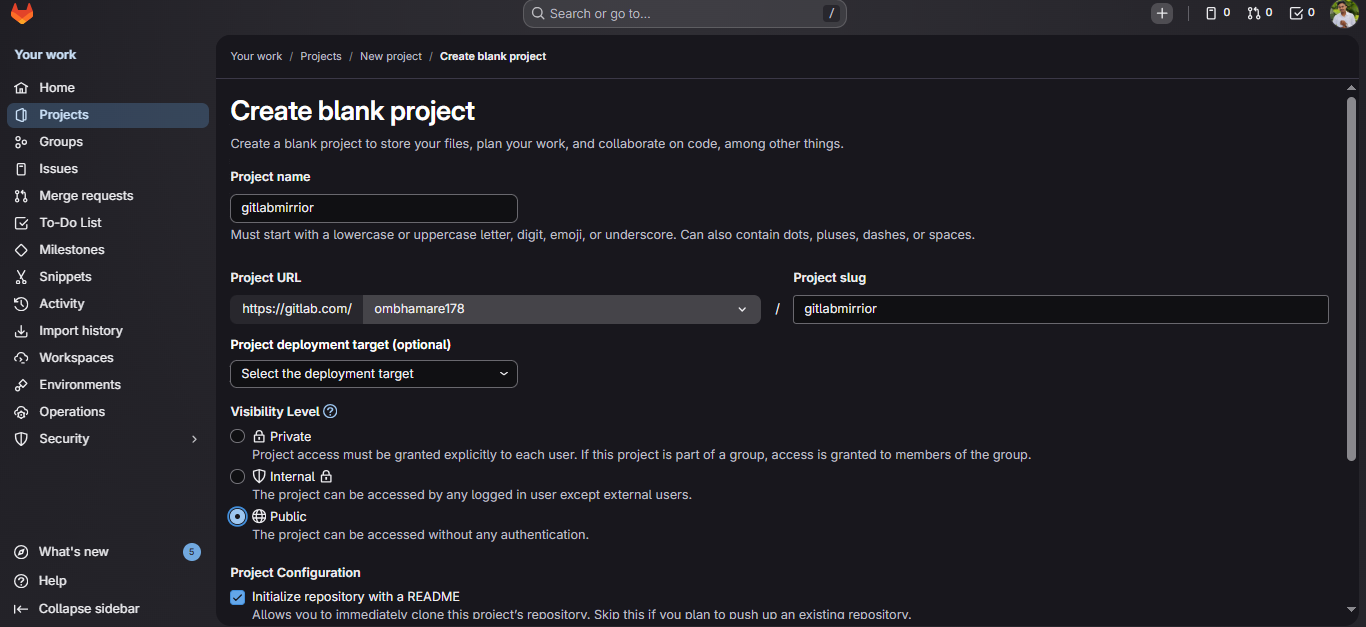Open the create new plus icon
The height and width of the screenshot is (627, 1366).
coord(1161,13)
